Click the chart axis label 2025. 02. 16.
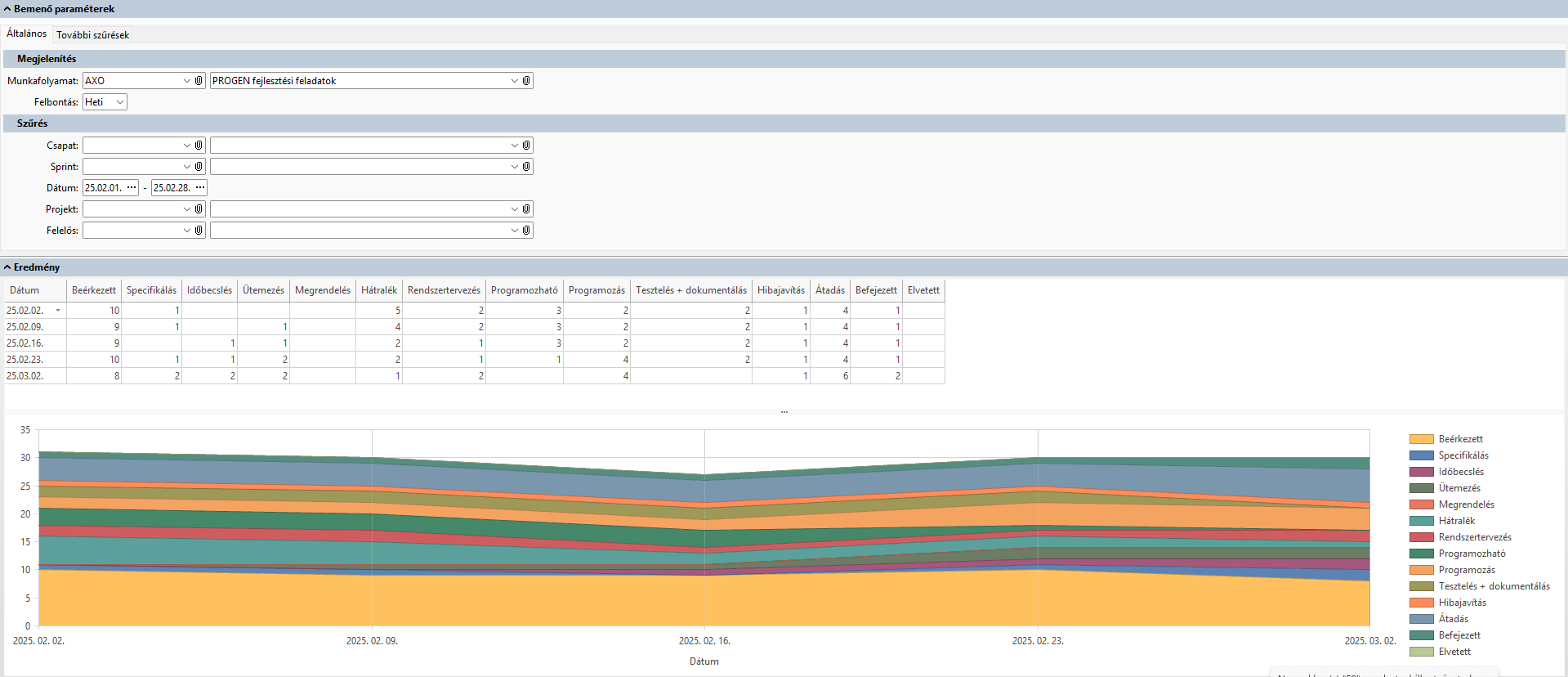 click(704, 641)
